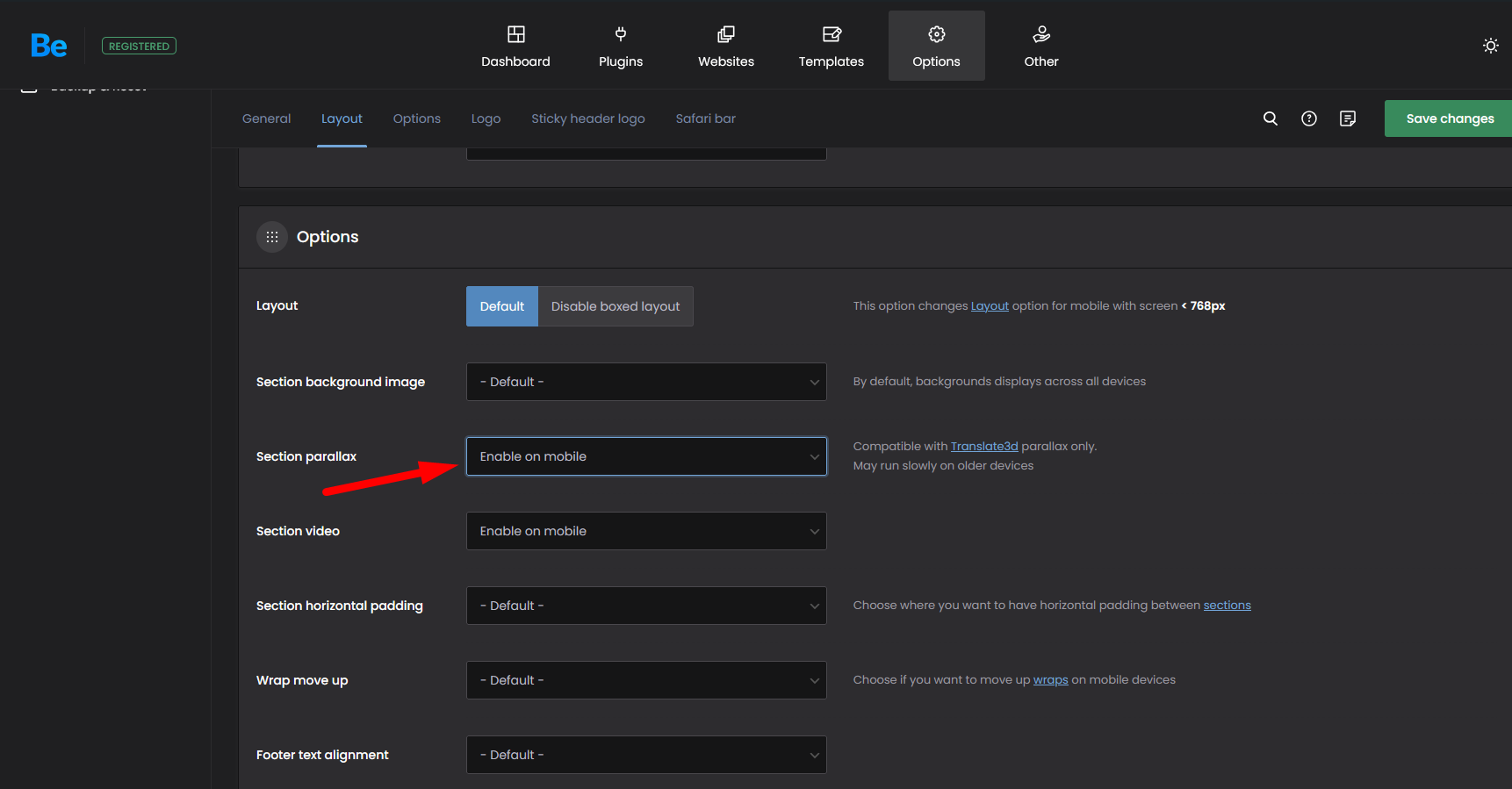Click the Save changes button
This screenshot has width=1512, height=789.
1449,118
